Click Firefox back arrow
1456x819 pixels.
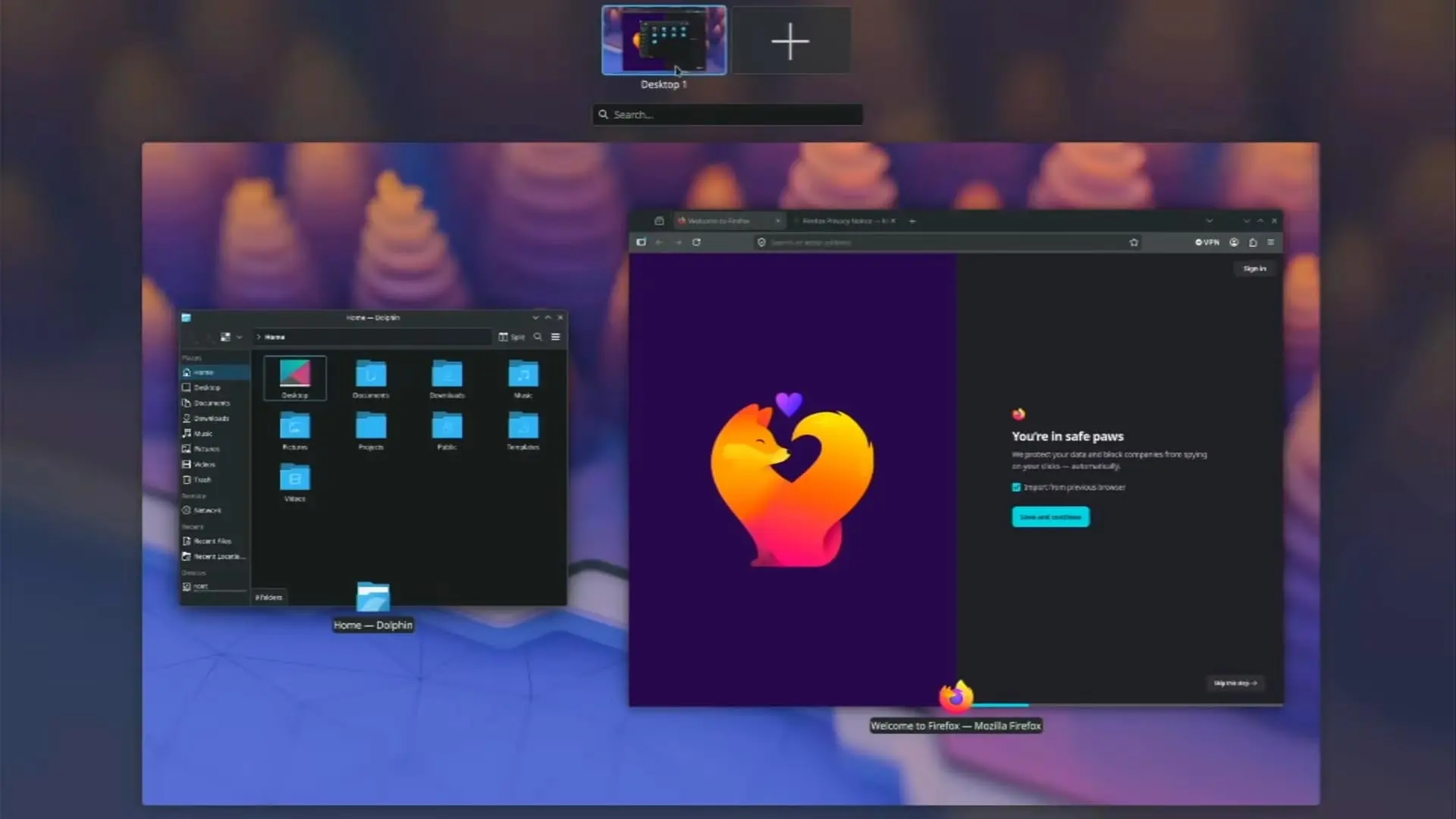click(659, 242)
